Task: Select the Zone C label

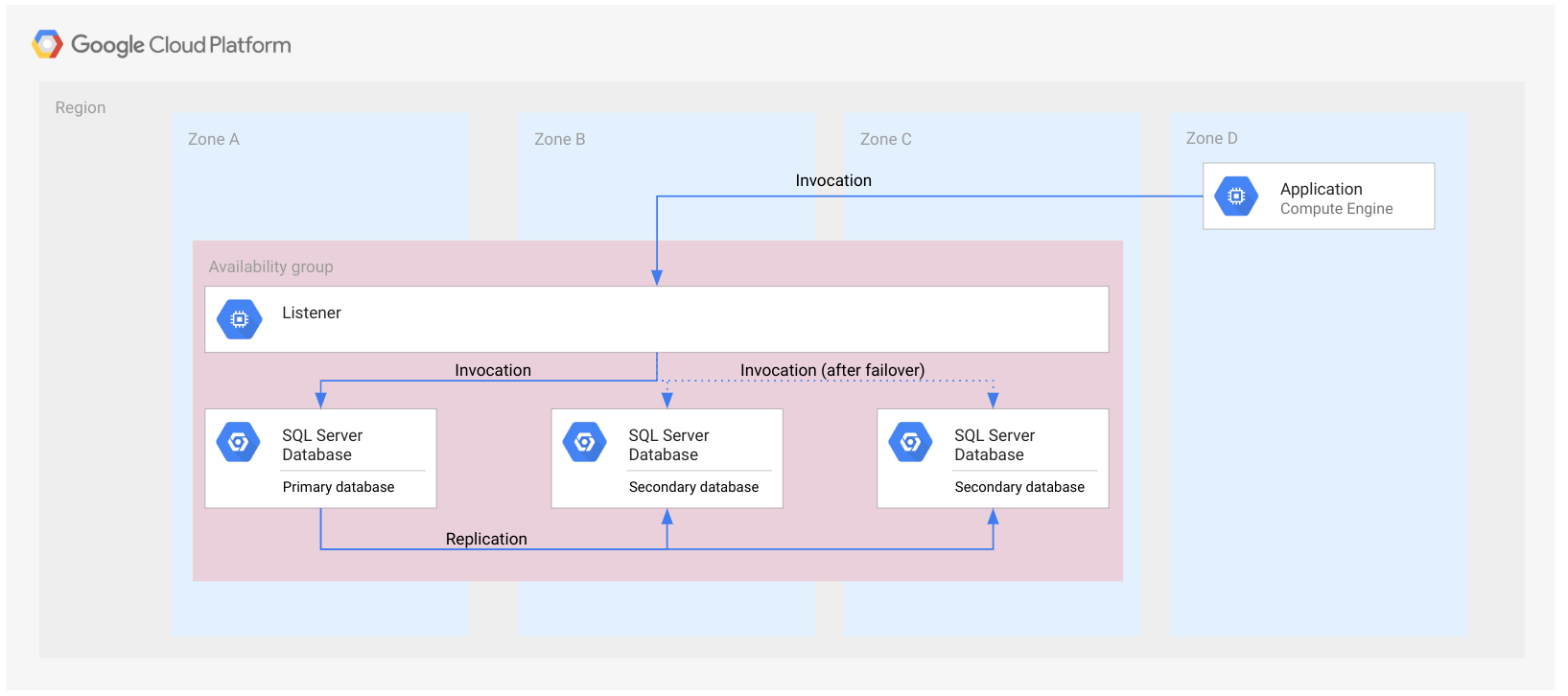Action: 885,139
